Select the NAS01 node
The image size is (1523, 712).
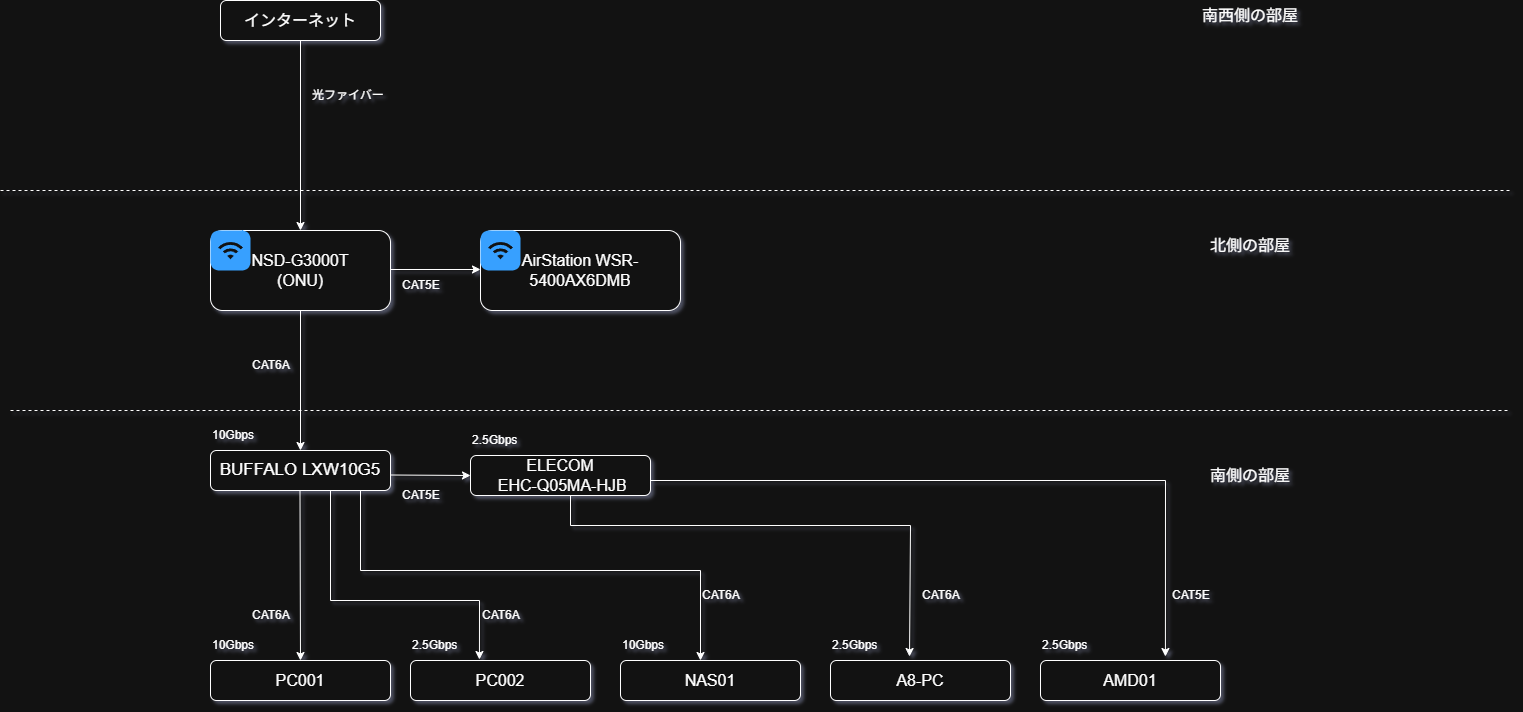point(710,680)
